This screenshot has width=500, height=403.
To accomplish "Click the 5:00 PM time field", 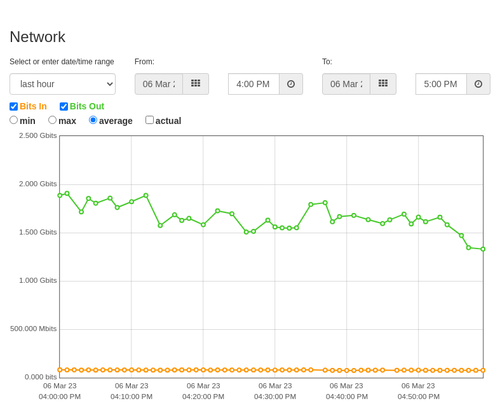I will pyautogui.click(x=441, y=84).
